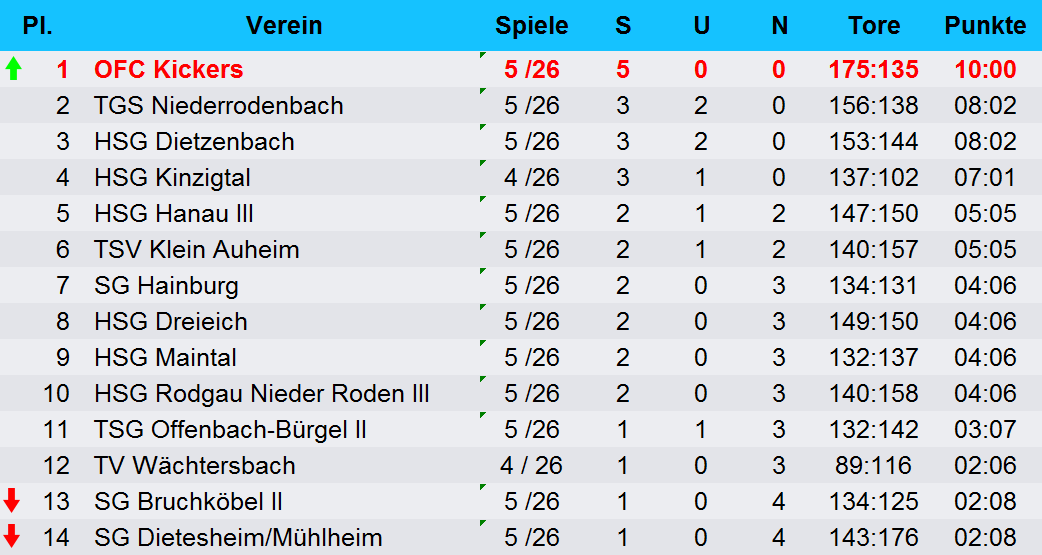Open the OFC Kickers team name
Screen dimensions: 1042x555
[169, 69]
